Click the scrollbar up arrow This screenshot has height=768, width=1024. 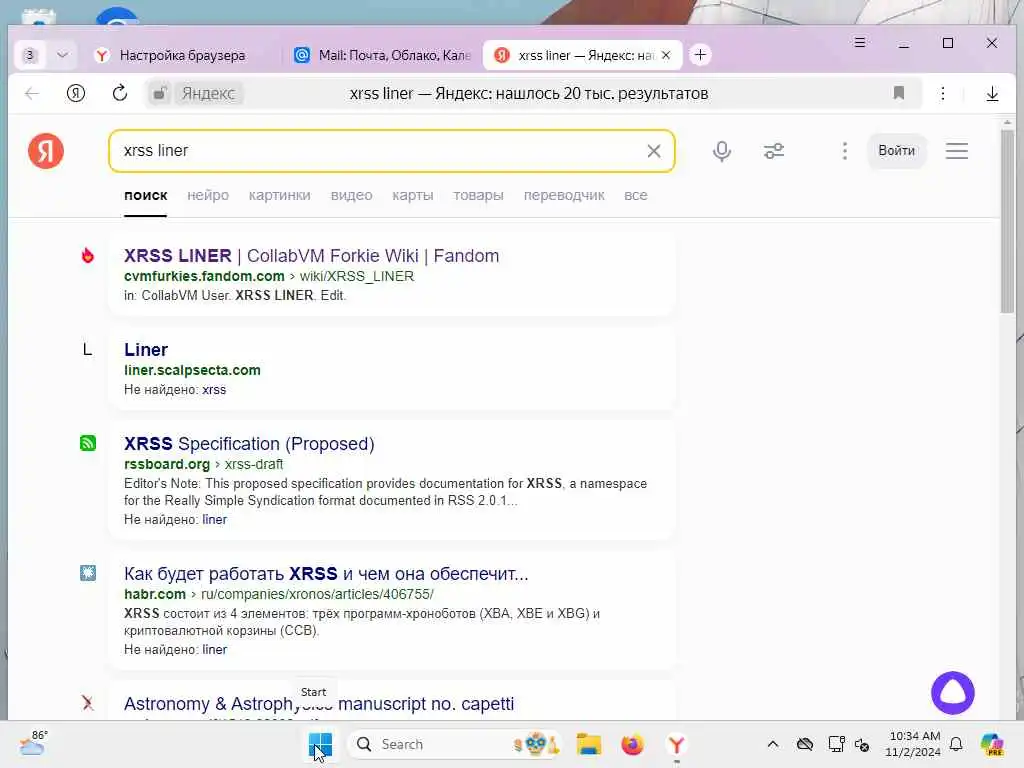[x=1007, y=122]
